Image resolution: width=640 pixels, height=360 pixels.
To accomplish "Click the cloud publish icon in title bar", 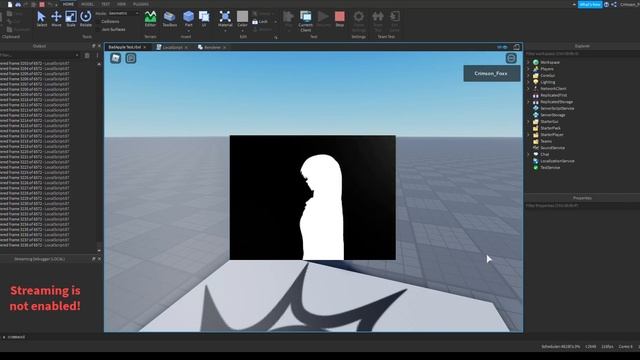I will tap(18, 4).
